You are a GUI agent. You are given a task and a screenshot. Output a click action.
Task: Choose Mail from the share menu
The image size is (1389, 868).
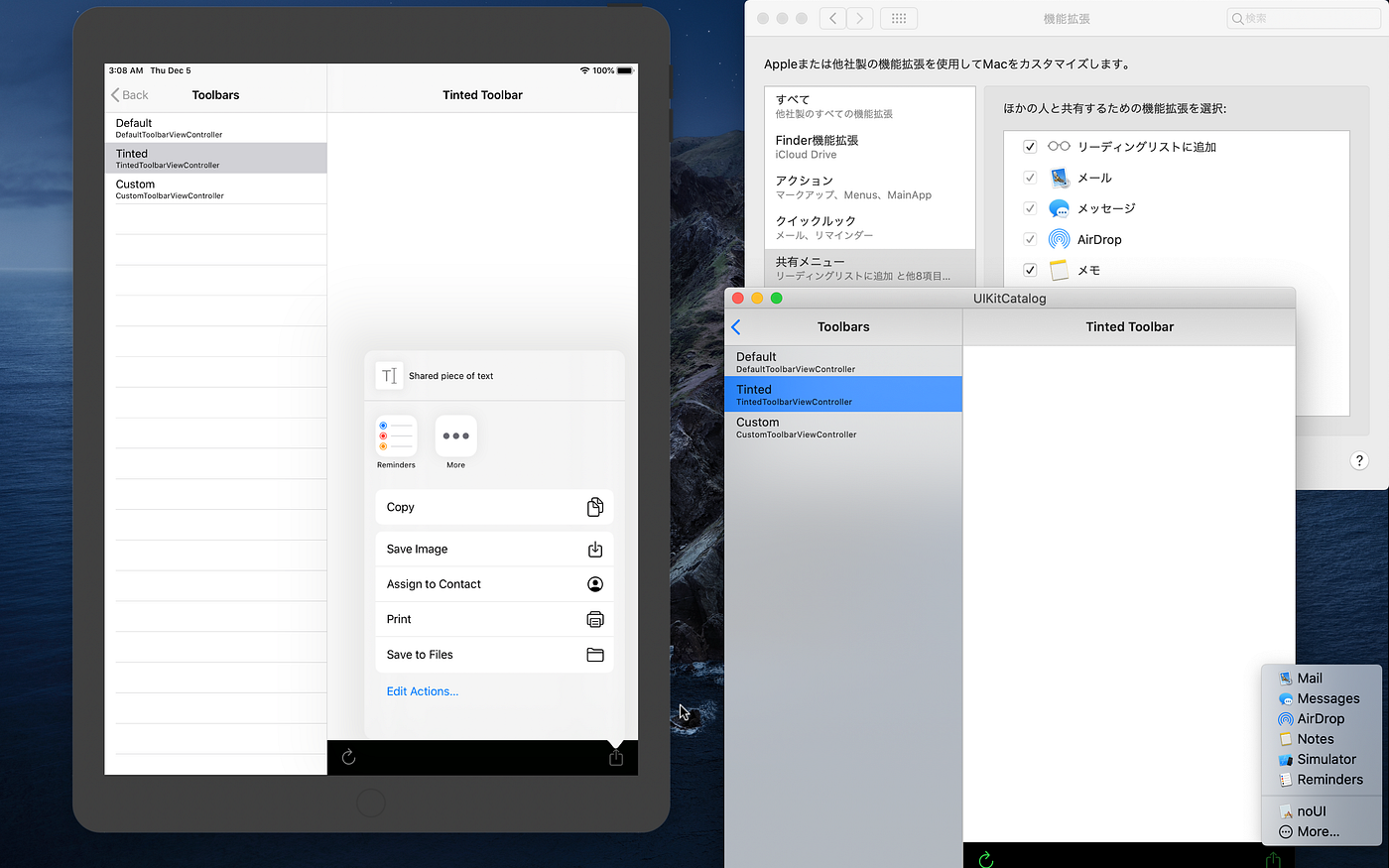[1321, 679]
